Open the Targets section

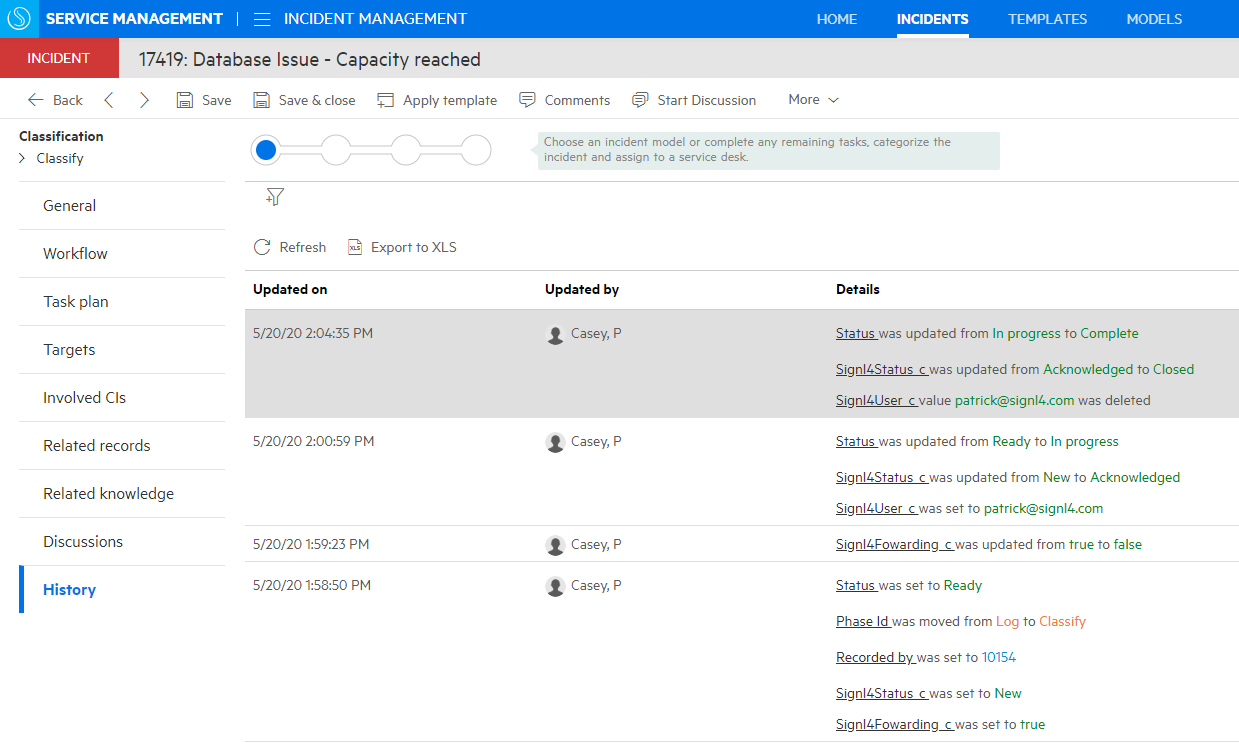point(122,350)
